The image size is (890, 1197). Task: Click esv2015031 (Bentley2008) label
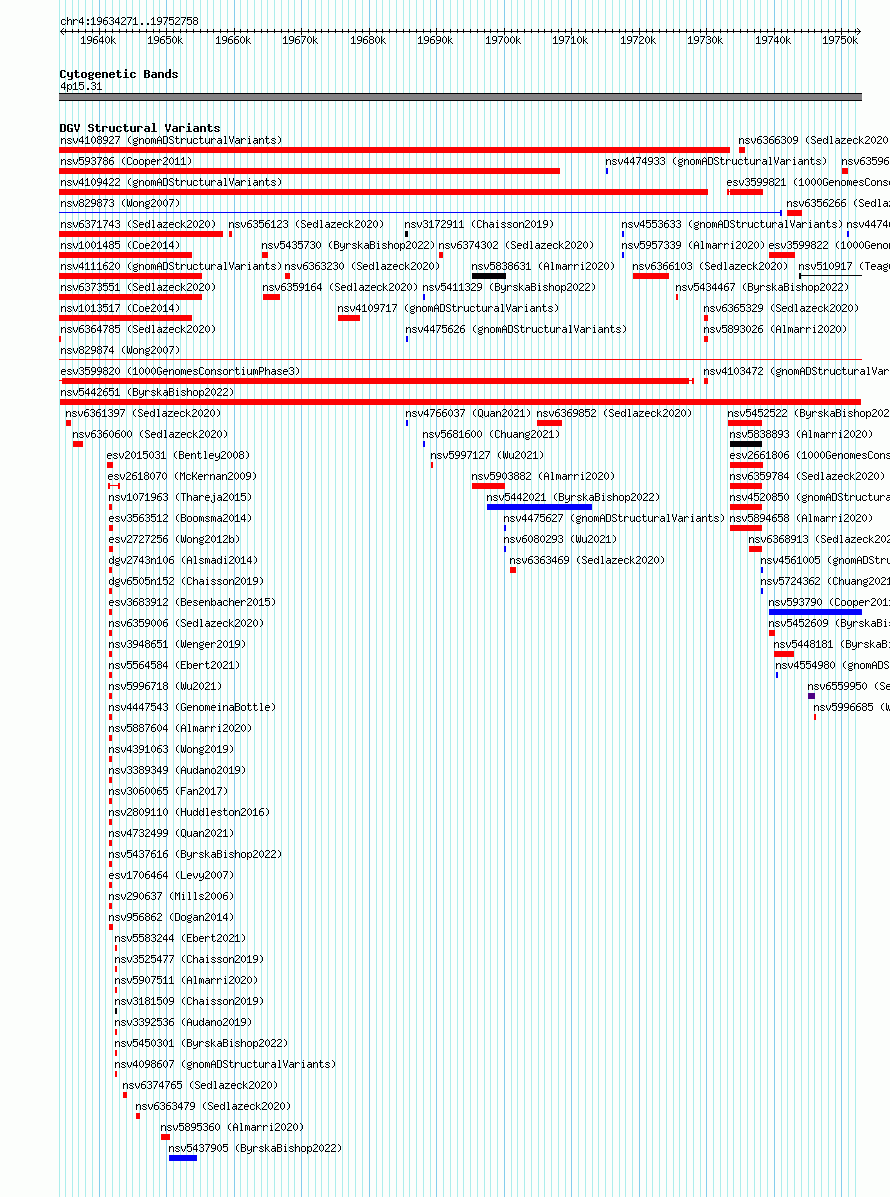pyautogui.click(x=178, y=456)
